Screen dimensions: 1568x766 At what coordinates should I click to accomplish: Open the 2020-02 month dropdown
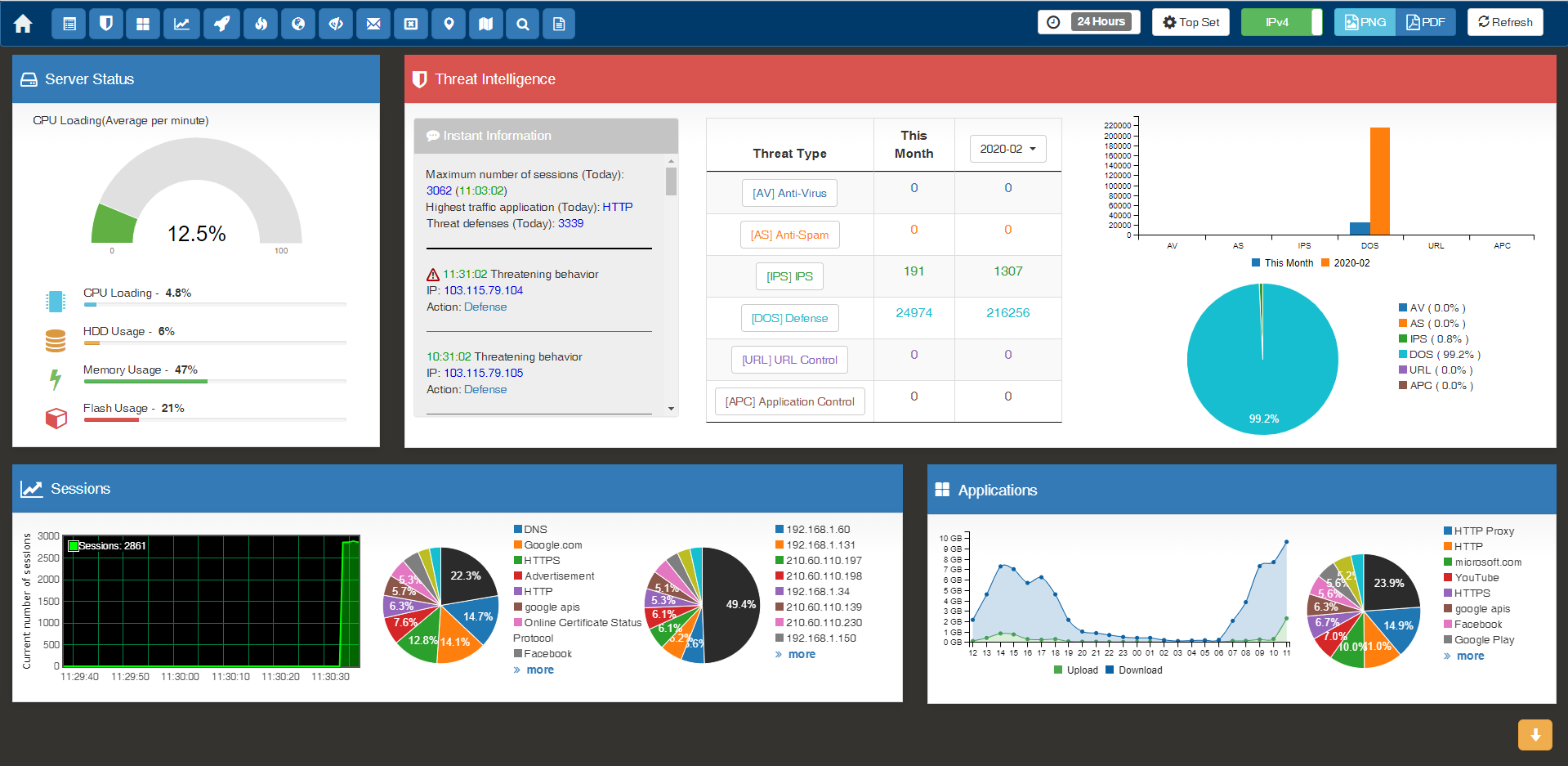click(x=1007, y=149)
